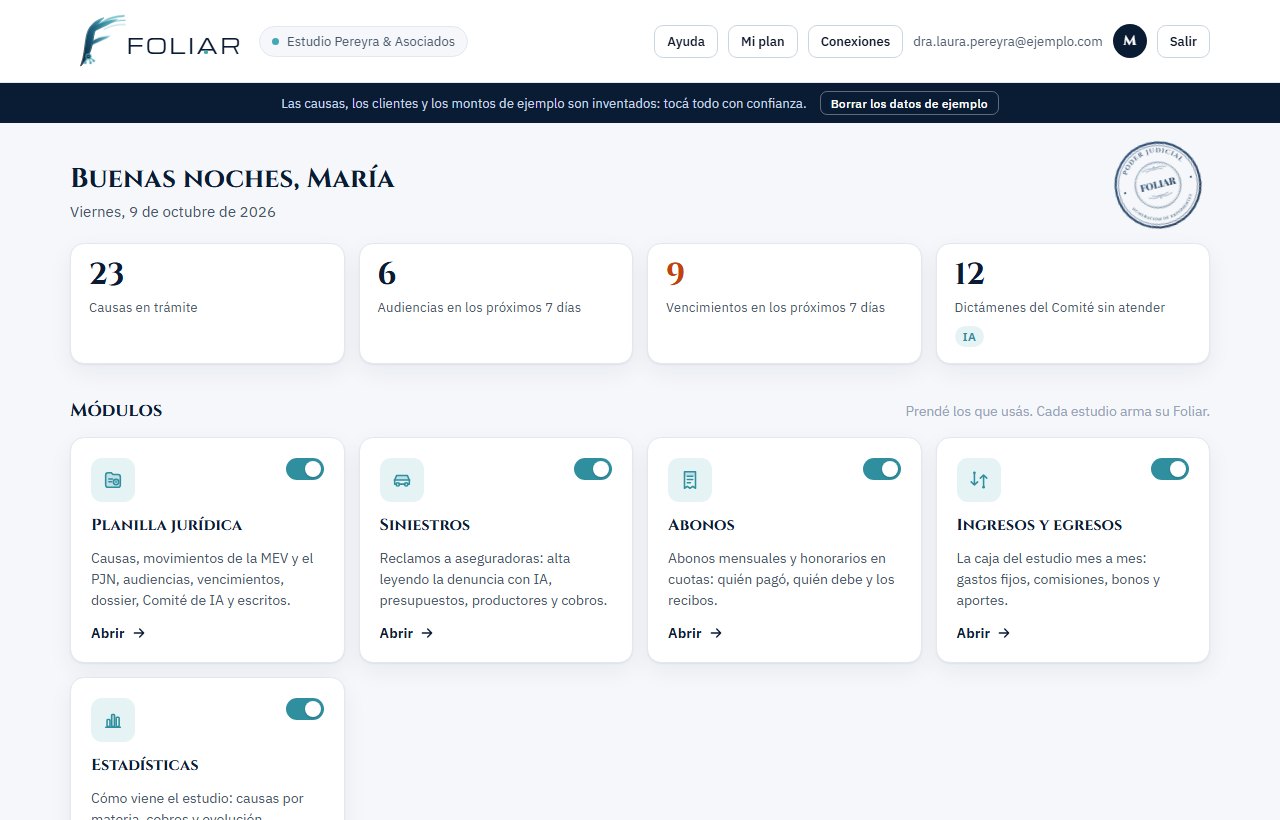This screenshot has width=1280, height=820.
Task: Click the Salir button
Action: point(1183,42)
